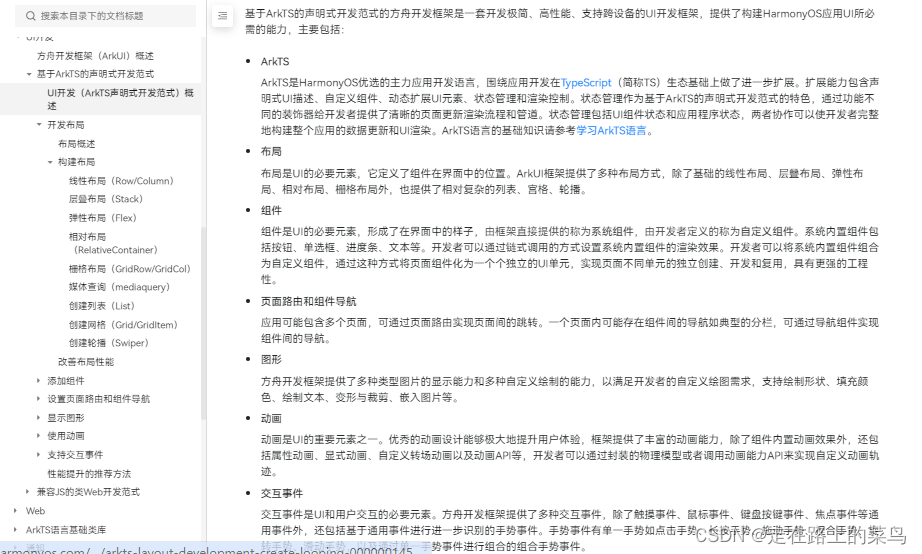This screenshot has height=554, width=922.
Task: Collapse the 基于ArkTS的声明式开发范式 node arrow
Action: 29,74
